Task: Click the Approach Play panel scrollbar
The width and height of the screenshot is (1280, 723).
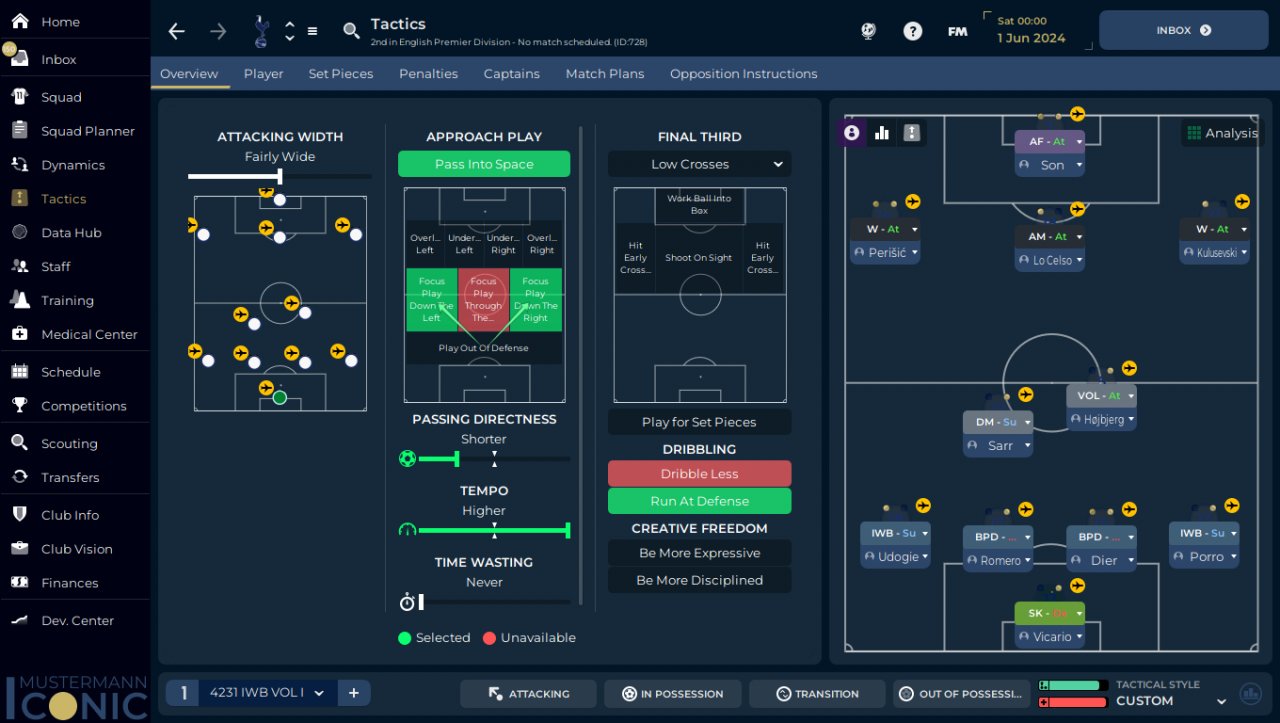Action: [x=580, y=364]
